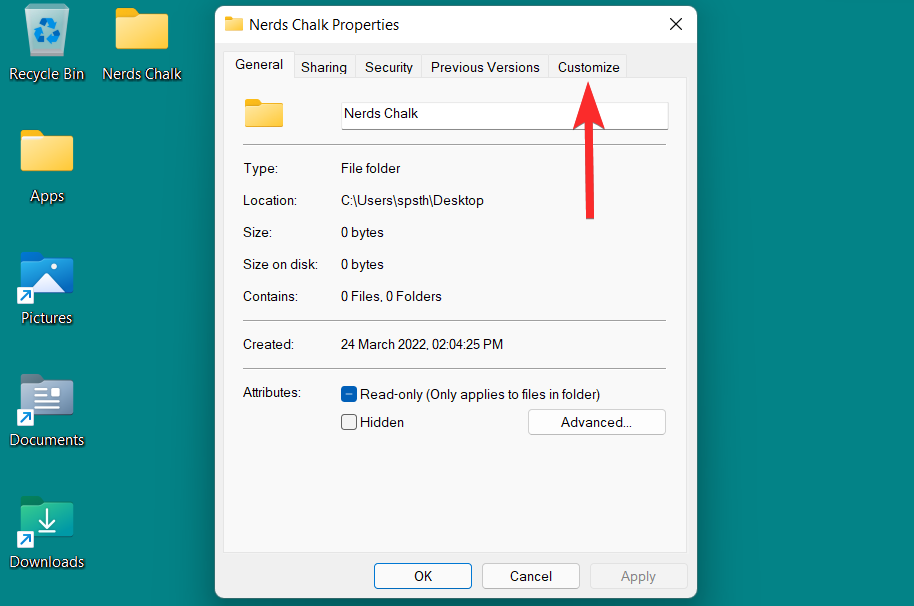Enable the Hidden attribute
The width and height of the screenshot is (914, 606).
click(x=348, y=422)
